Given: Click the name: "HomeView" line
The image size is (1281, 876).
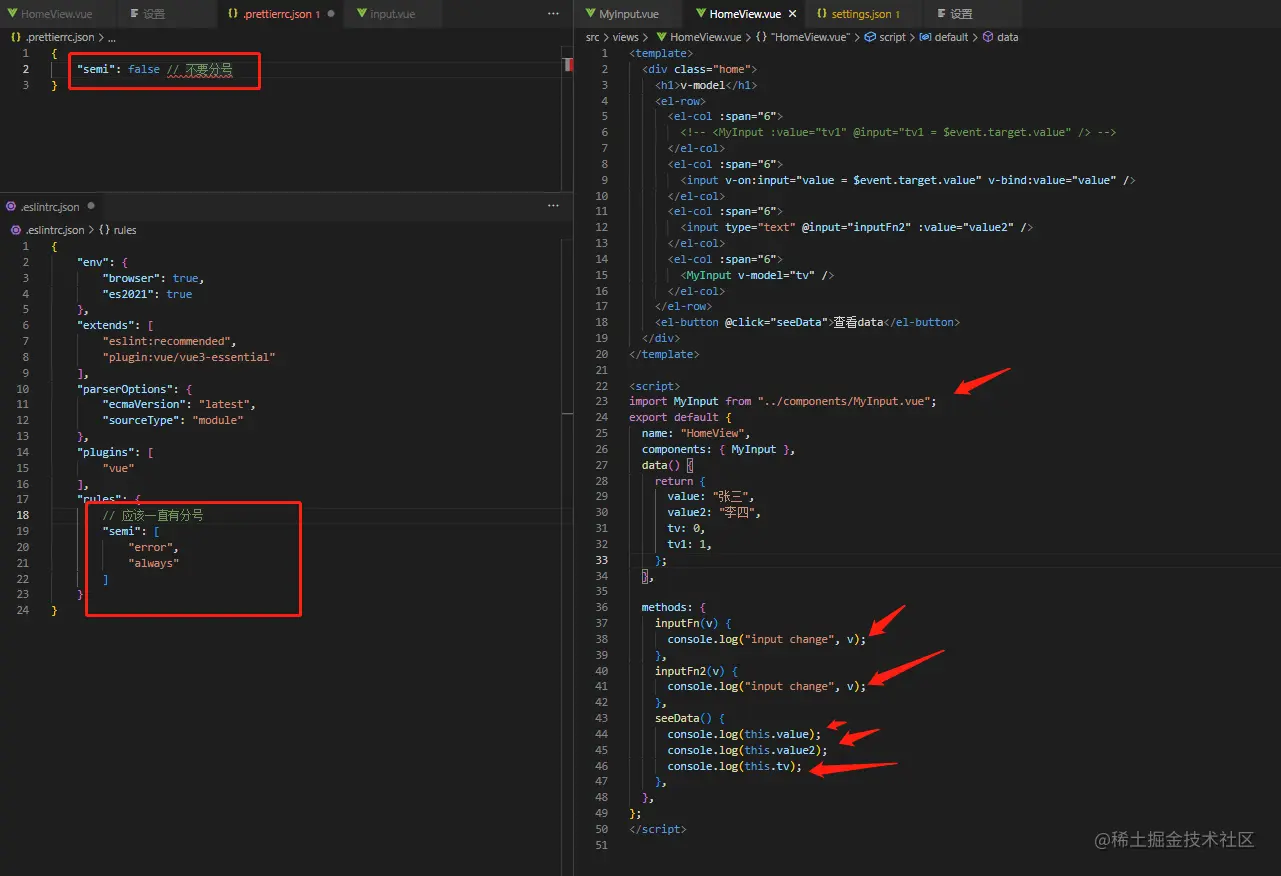Looking at the screenshot, I should [x=696, y=433].
